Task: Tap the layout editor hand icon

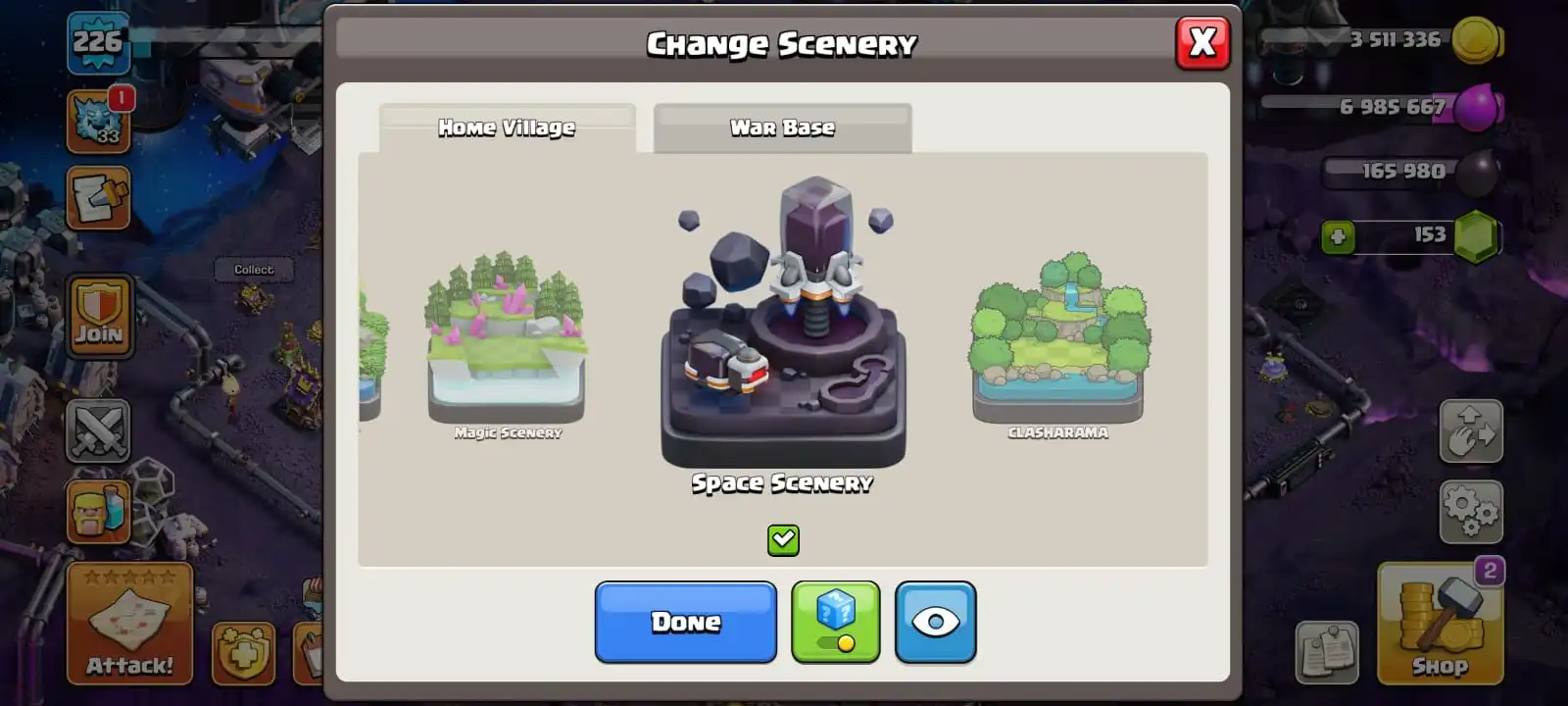Action: coord(1471,430)
